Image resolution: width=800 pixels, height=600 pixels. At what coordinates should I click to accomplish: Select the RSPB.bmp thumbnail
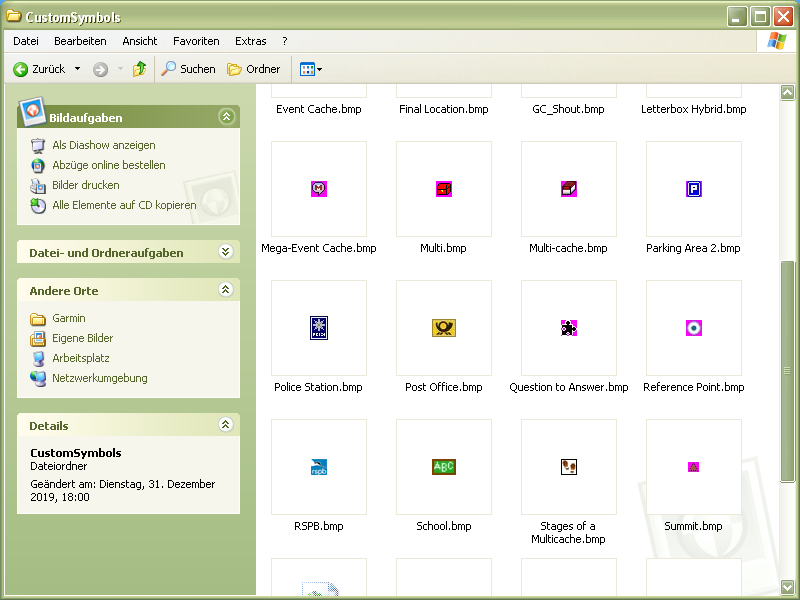pyautogui.click(x=319, y=467)
